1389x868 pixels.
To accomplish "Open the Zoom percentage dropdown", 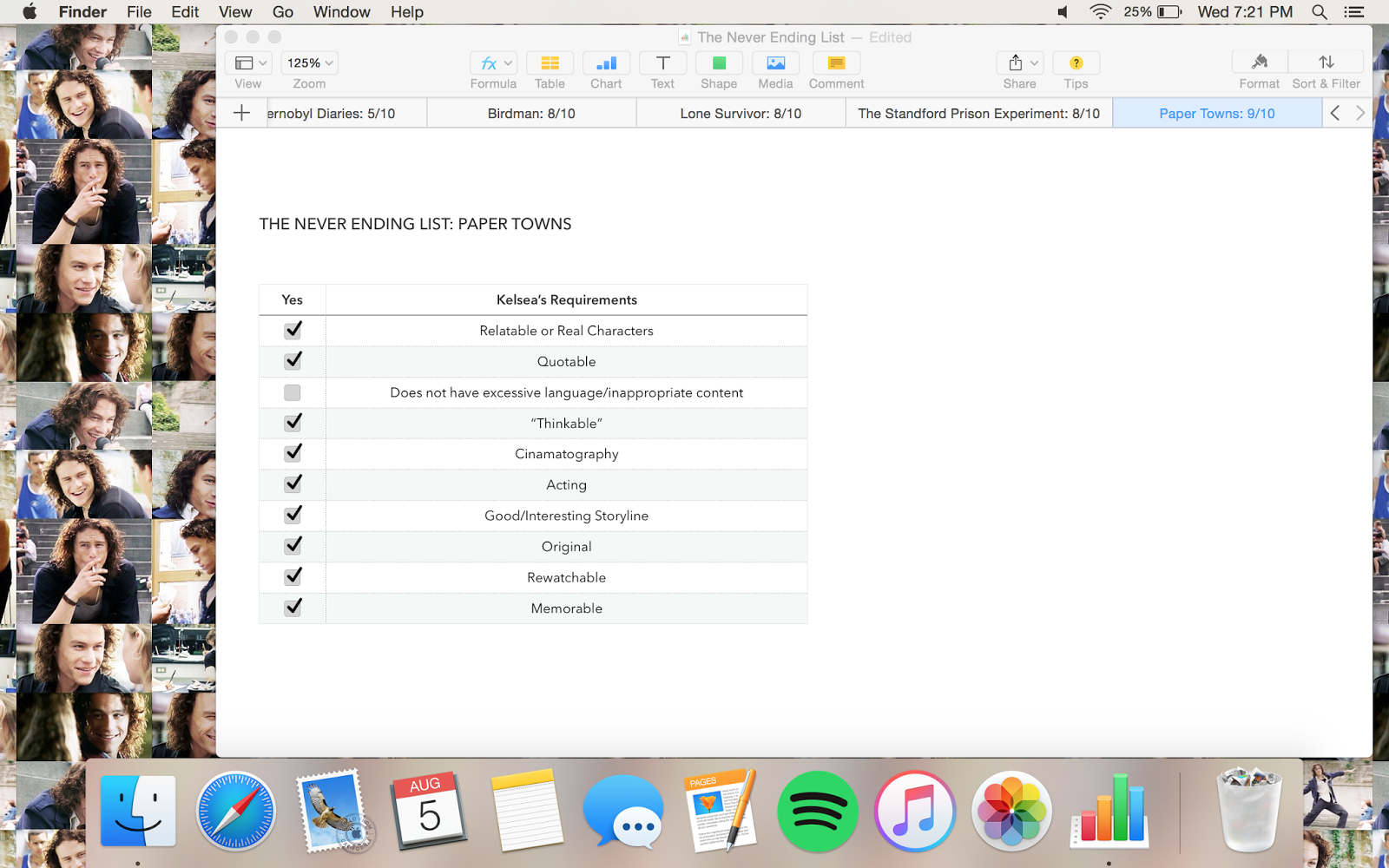I will pyautogui.click(x=308, y=62).
